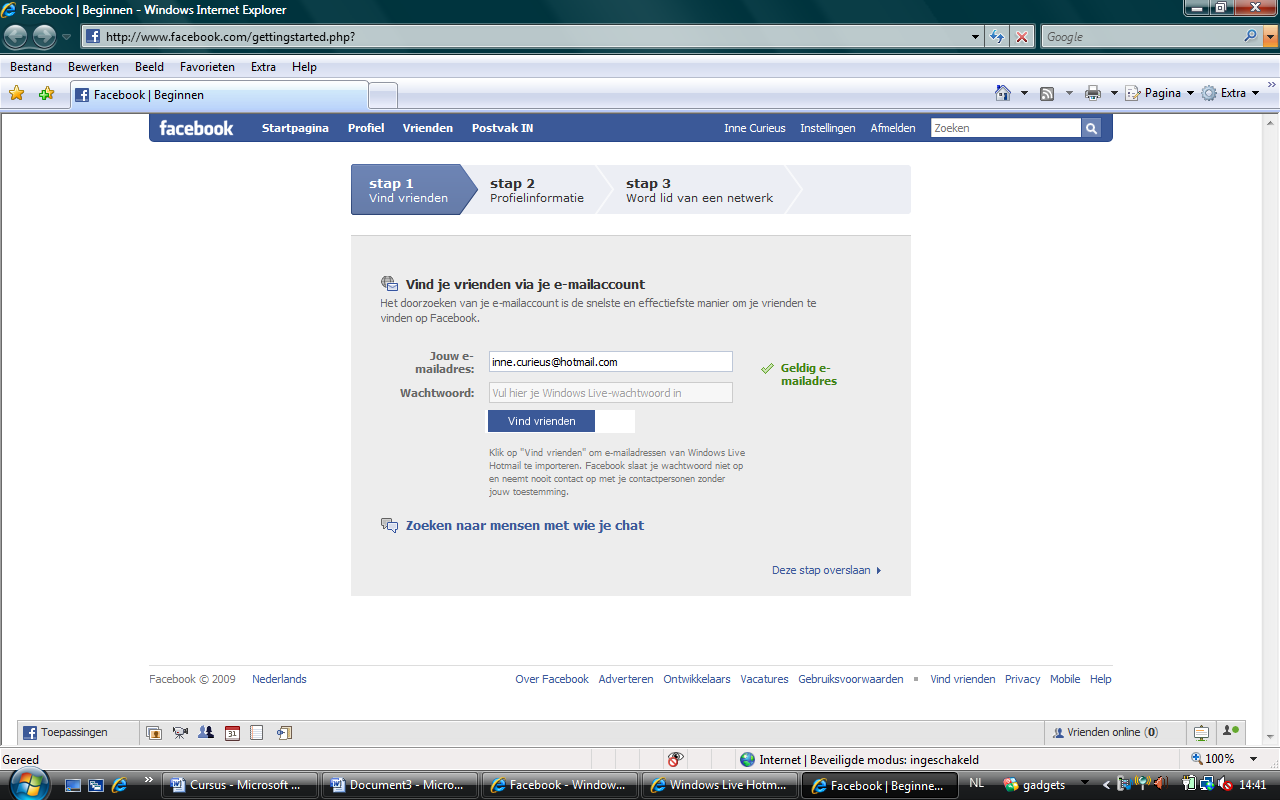The image size is (1280, 800).
Task: Click the Switch between windows quick launch icon
Action: point(96,785)
